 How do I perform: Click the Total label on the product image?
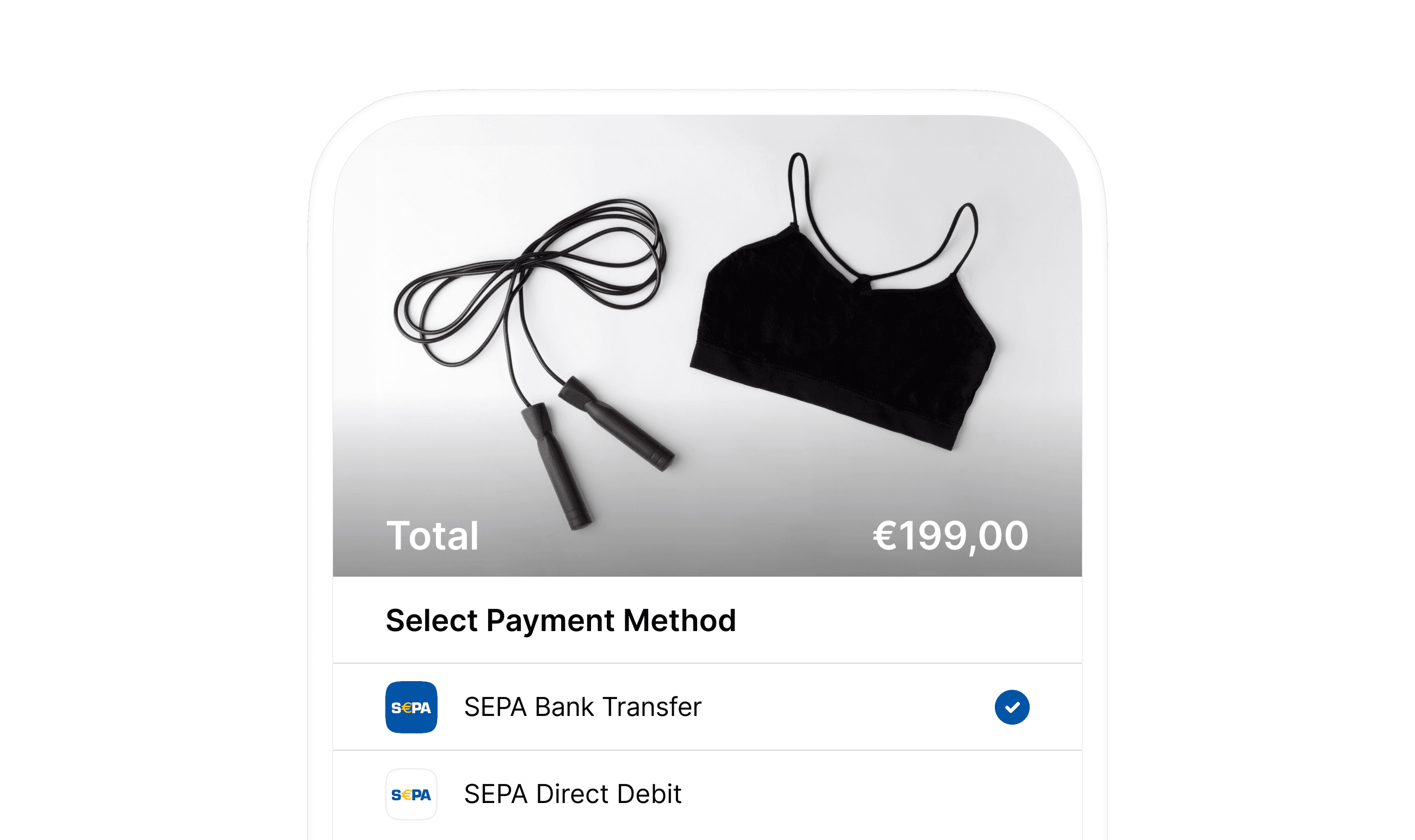point(433,535)
